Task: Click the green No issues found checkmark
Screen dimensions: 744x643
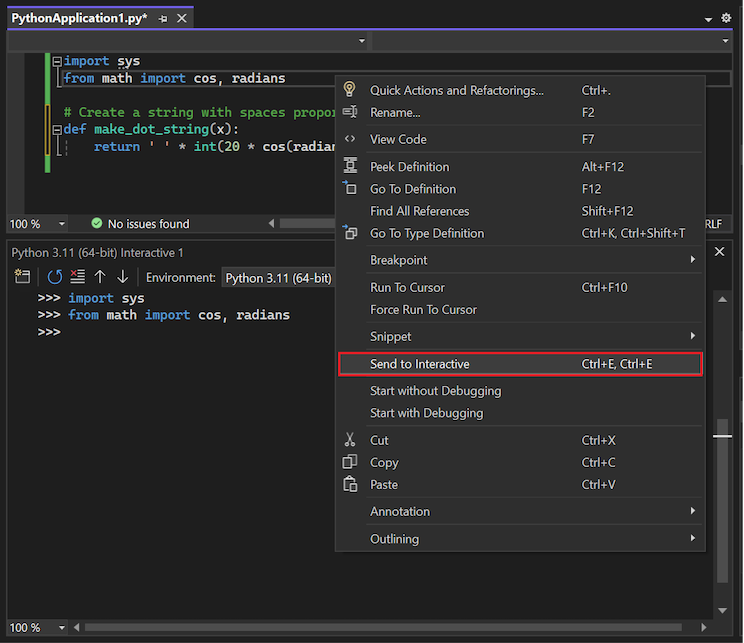Action: tap(97, 224)
